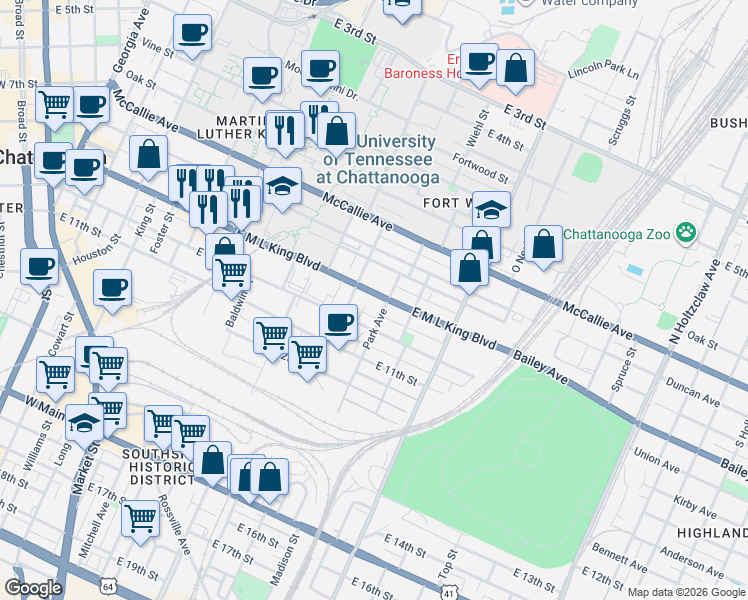Screen dimensions: 748x600
Task: Select the Scruggs St street label
Action: click(x=623, y=121)
